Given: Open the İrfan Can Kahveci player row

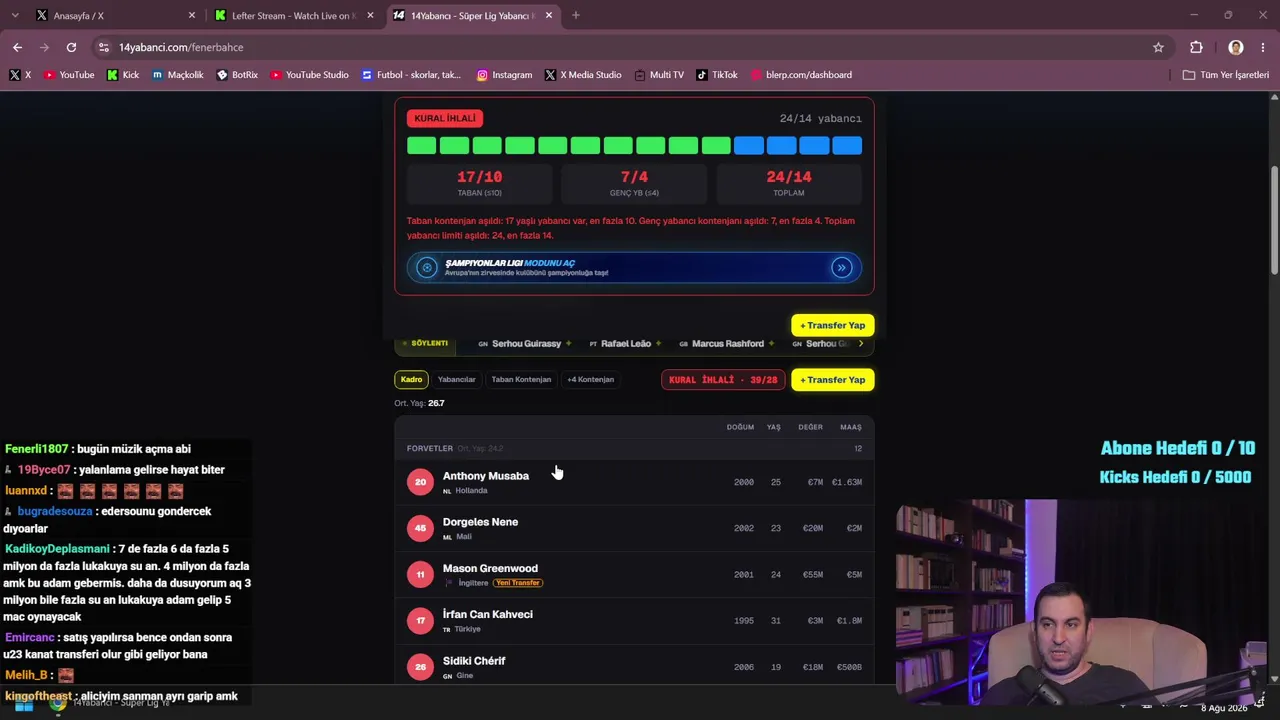Looking at the screenshot, I should [634, 620].
